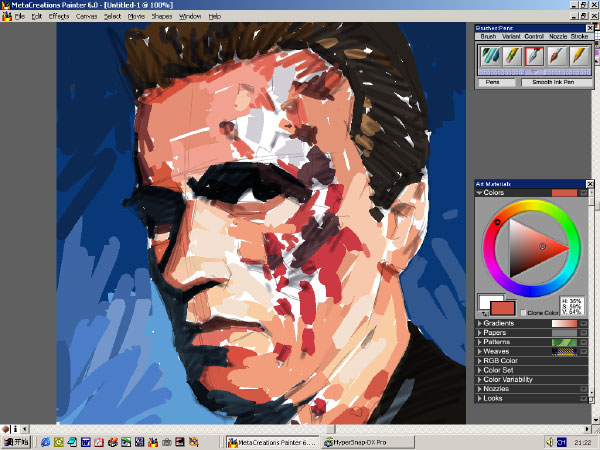Expand the Nozzles section
The image size is (600, 450).
pos(479,389)
